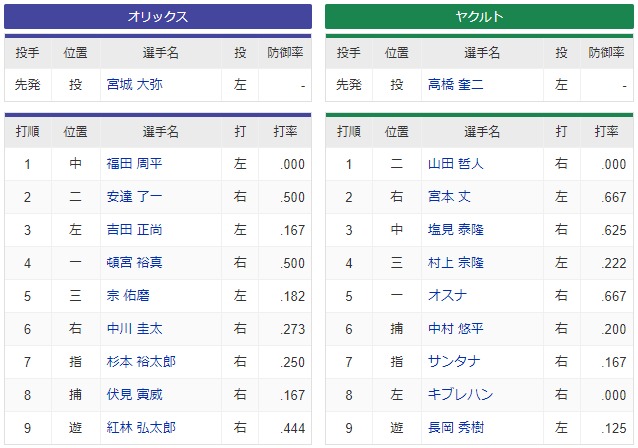Click position 捕 in 中村 悠平 row

[x=397, y=329]
